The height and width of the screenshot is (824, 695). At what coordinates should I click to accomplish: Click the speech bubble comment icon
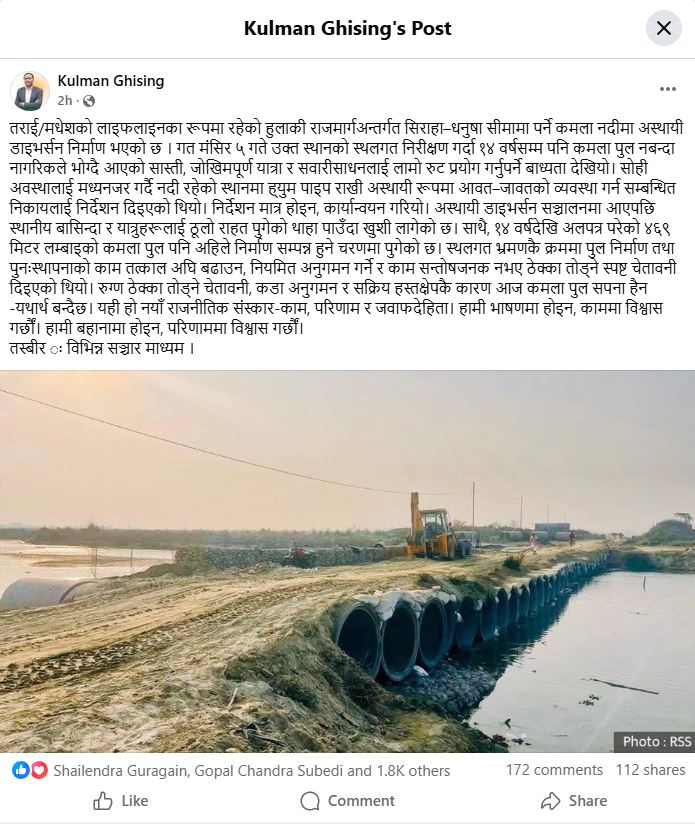pyautogui.click(x=310, y=801)
